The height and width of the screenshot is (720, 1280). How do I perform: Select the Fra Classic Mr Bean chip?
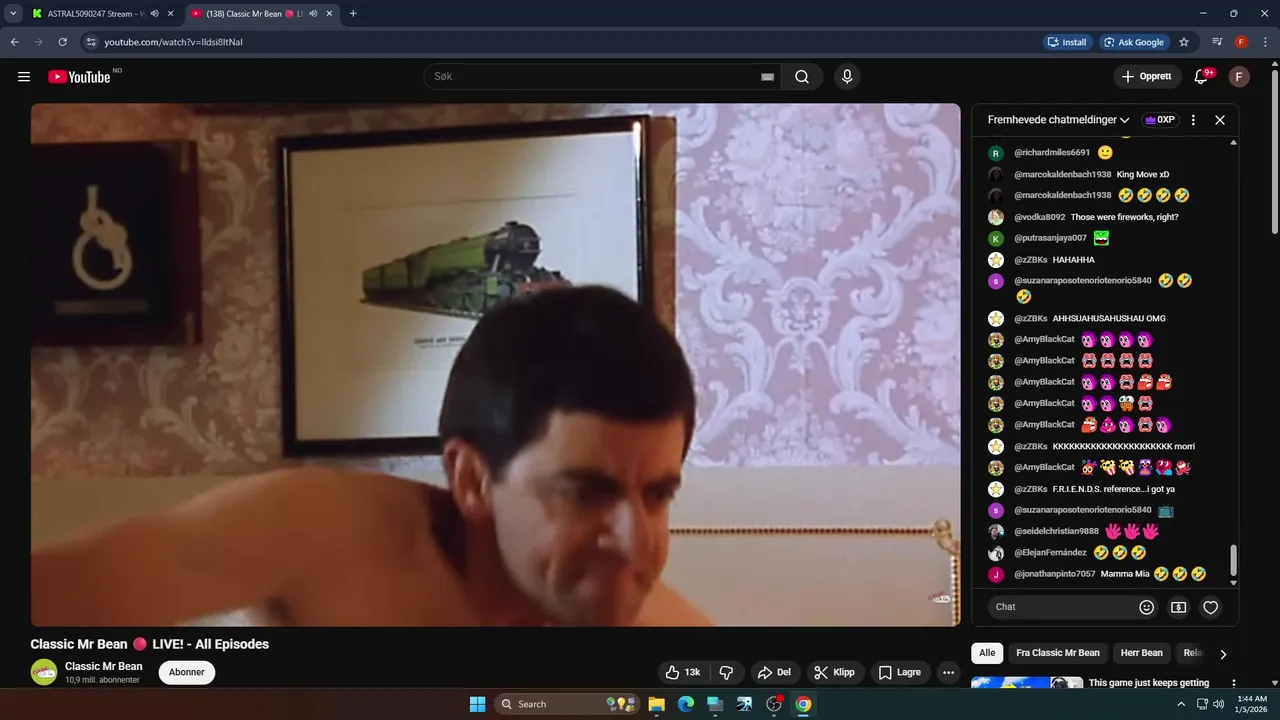[1058, 653]
